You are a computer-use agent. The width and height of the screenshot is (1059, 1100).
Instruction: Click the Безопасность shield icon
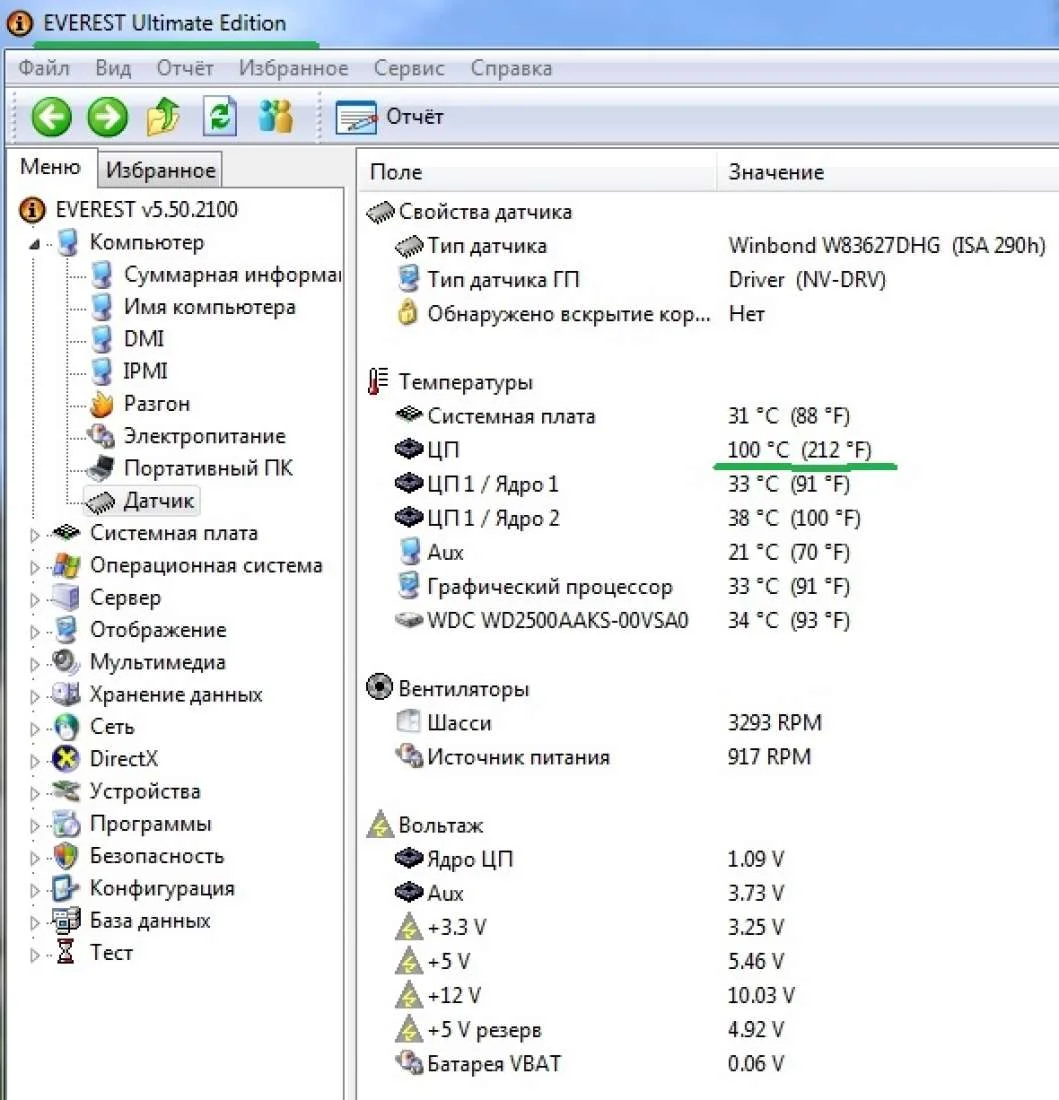pyautogui.click(x=66, y=856)
